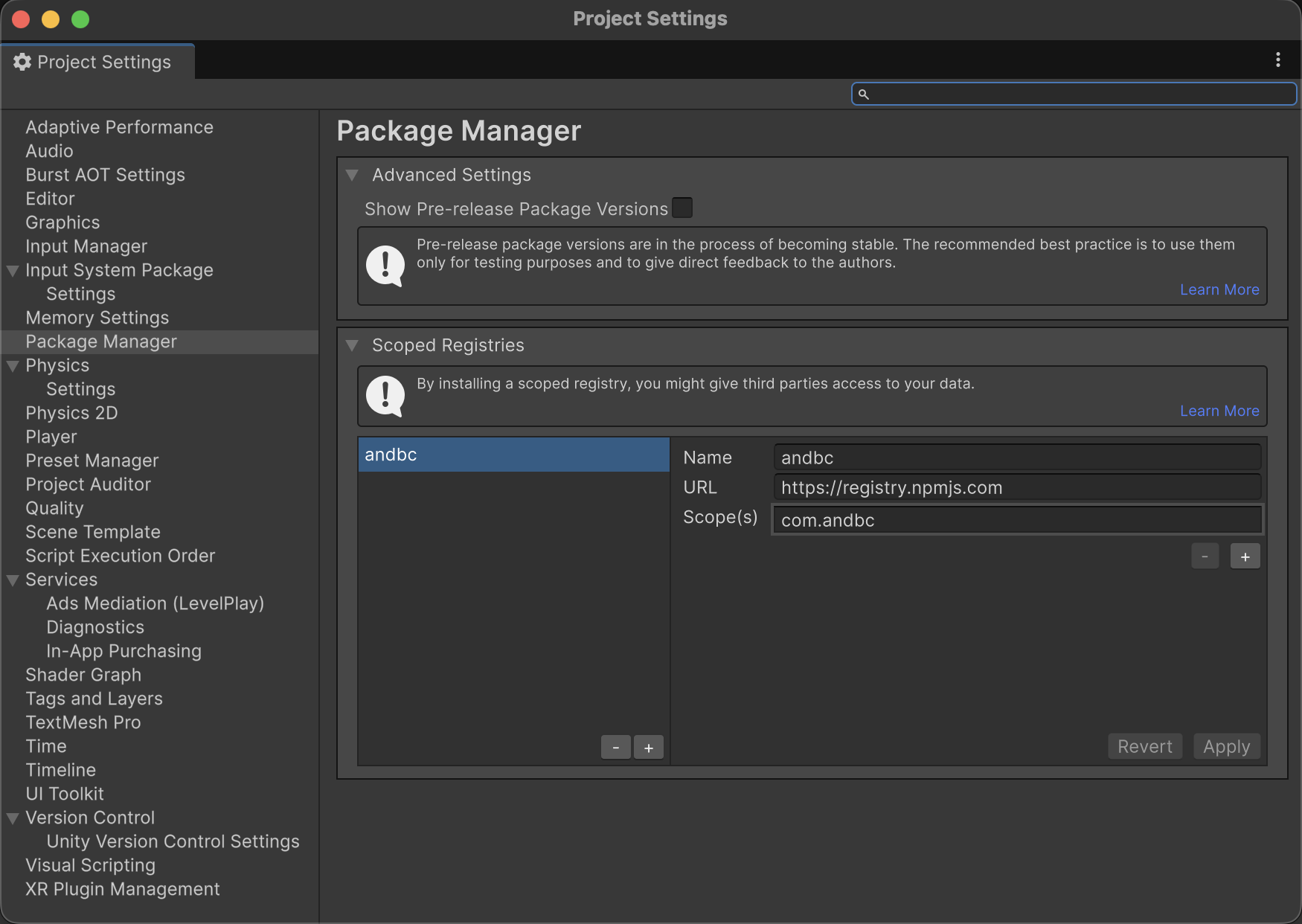Click the scoped registry warning exclamation icon
Viewport: 1302px width, 924px height.
[x=385, y=396]
